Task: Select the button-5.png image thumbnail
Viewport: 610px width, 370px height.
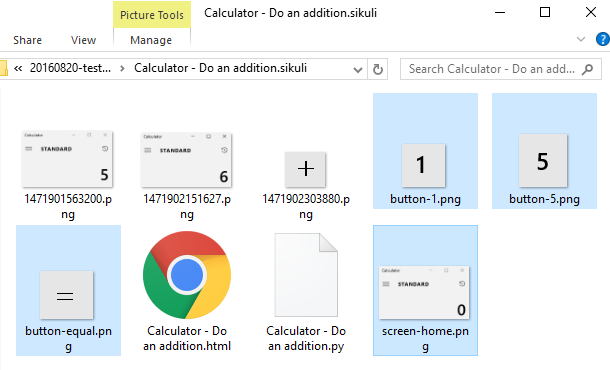Action: (543, 161)
